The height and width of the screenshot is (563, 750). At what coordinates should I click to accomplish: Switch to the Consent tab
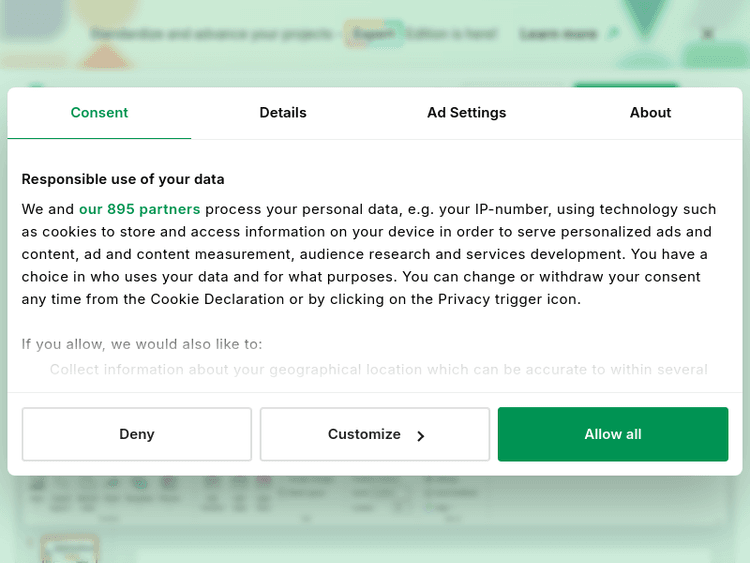(x=99, y=113)
